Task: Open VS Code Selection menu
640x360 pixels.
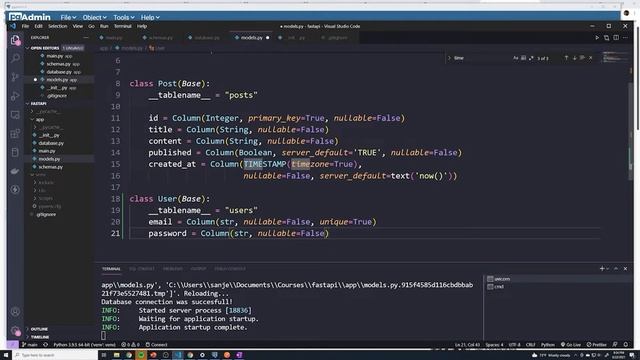Action: coord(58,26)
